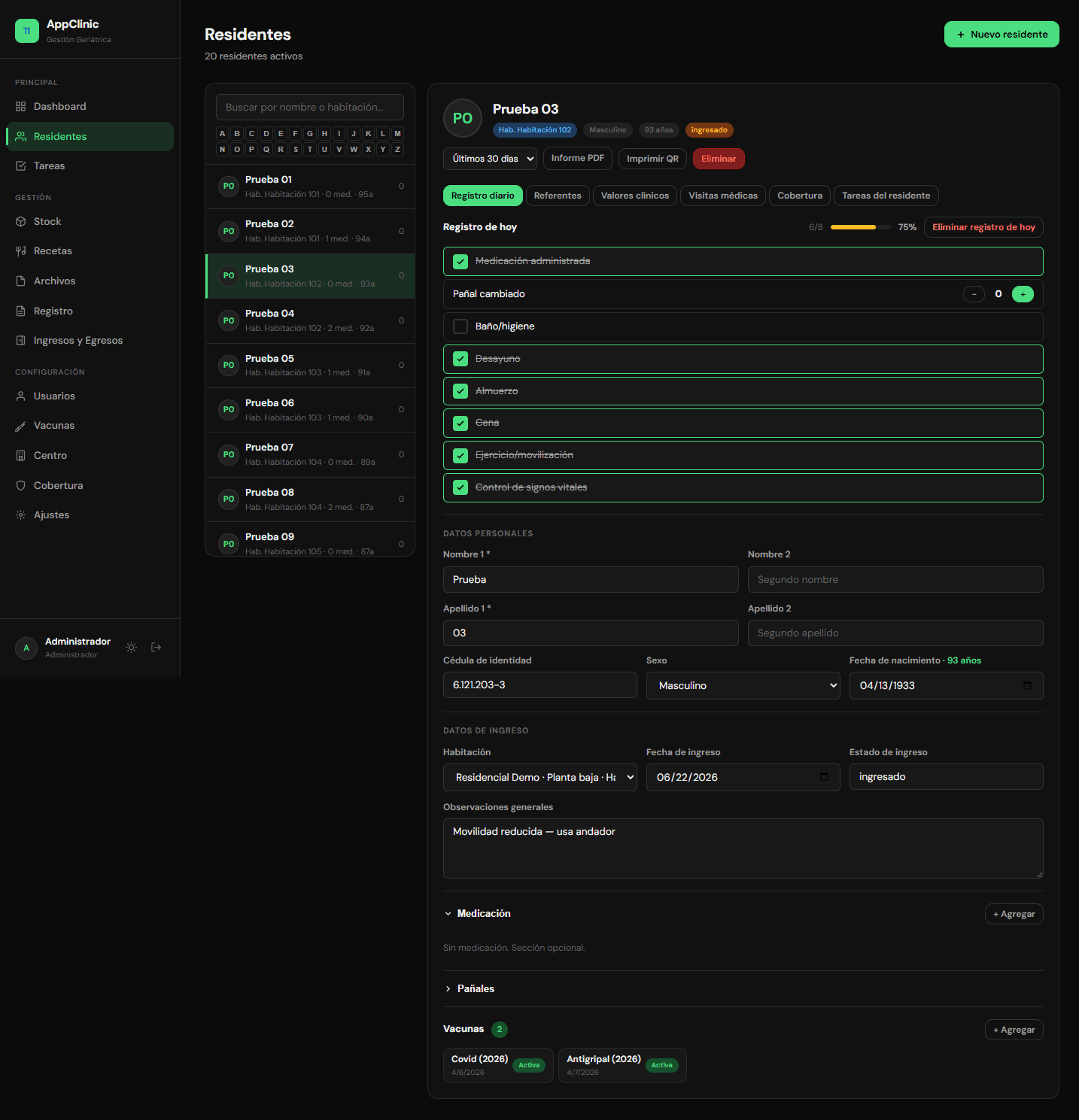Image resolution: width=1079 pixels, height=1120 pixels.
Task: Go to Recetas in the sidebar
Action: click(x=90, y=251)
